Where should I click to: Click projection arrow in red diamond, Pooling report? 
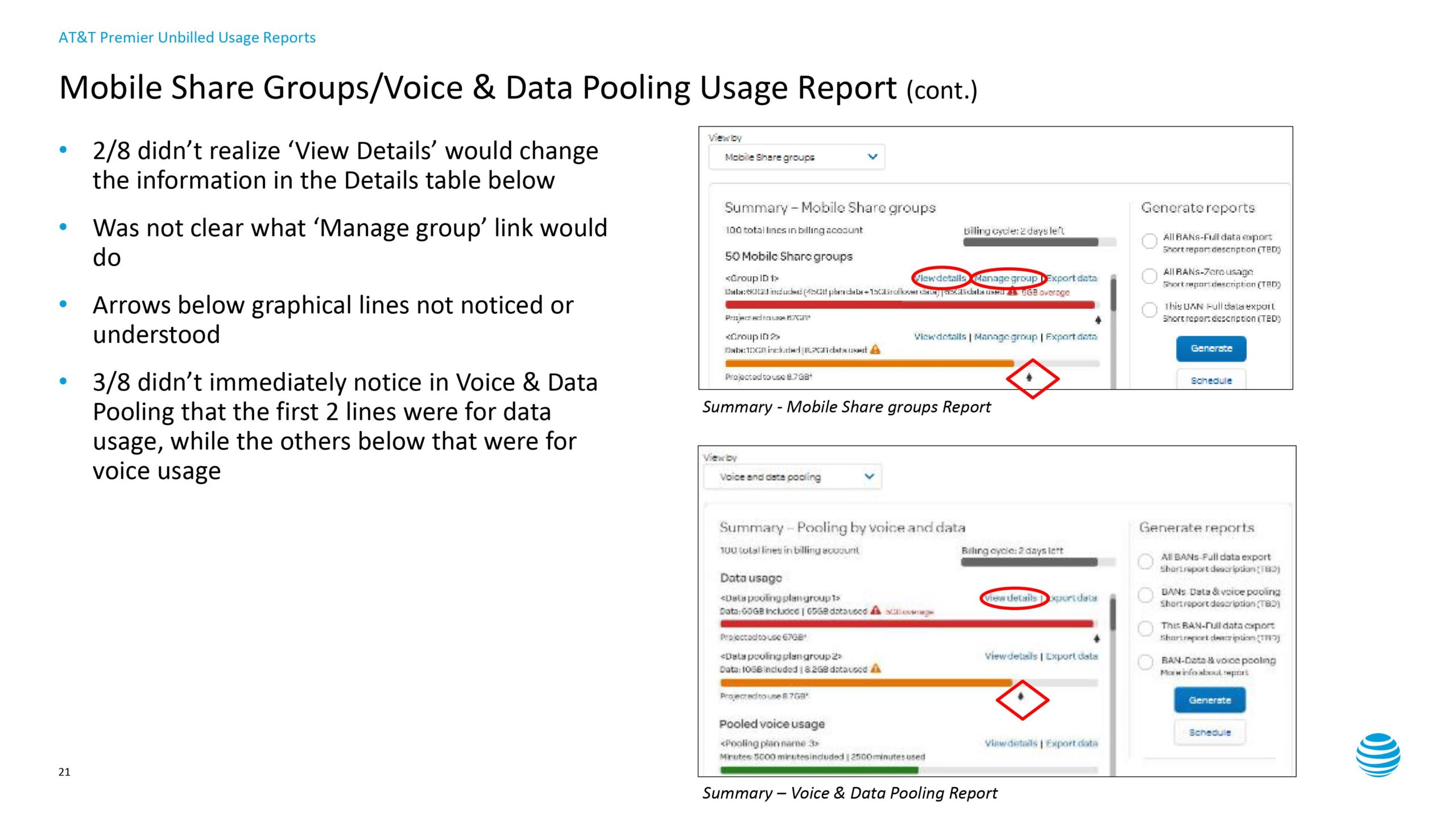pyautogui.click(x=1021, y=696)
